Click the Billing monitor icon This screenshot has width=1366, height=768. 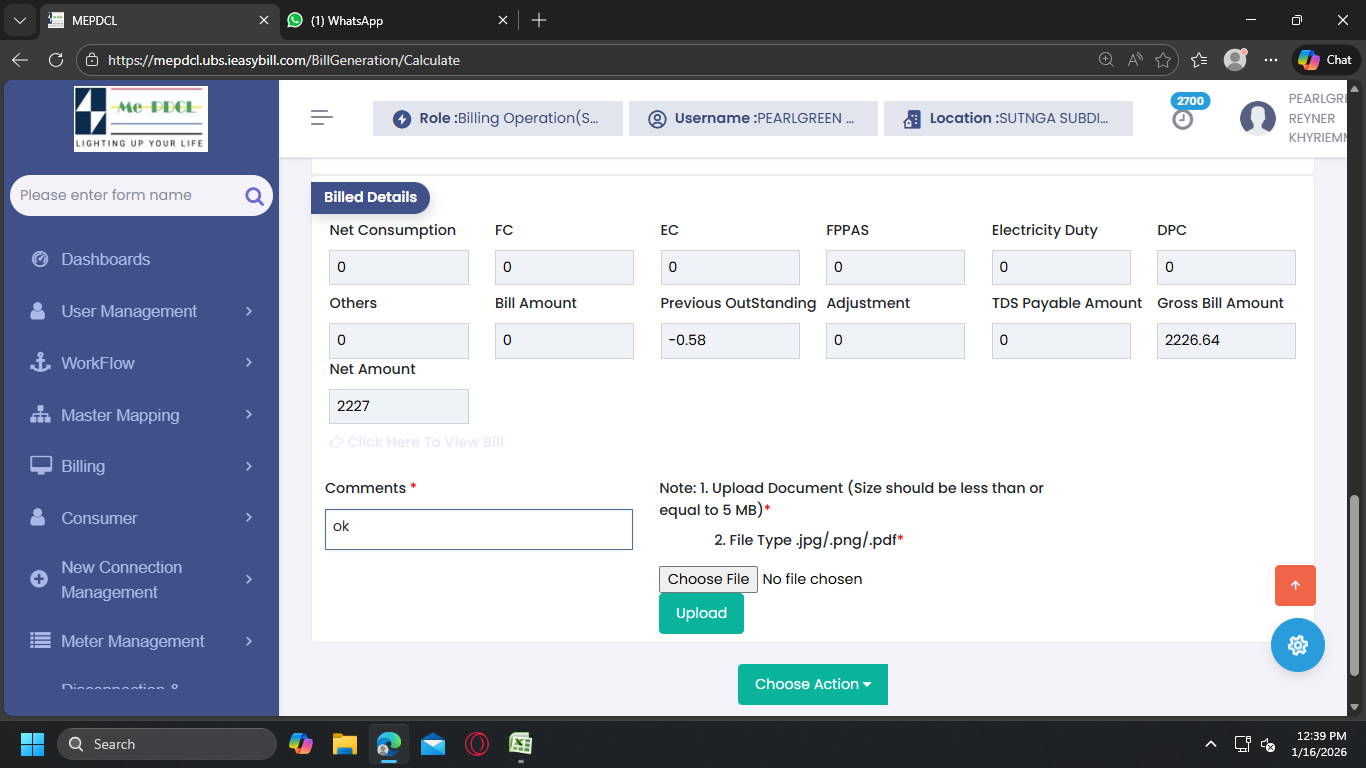[x=41, y=466]
